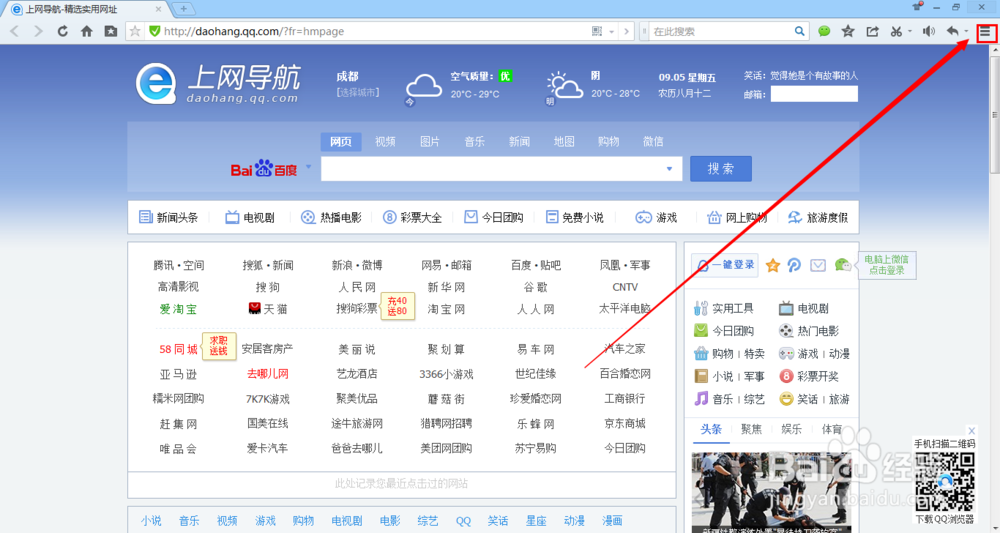This screenshot has width=1000, height=533.
Task: Expand the address bar history dropdown
Action: (x=612, y=31)
